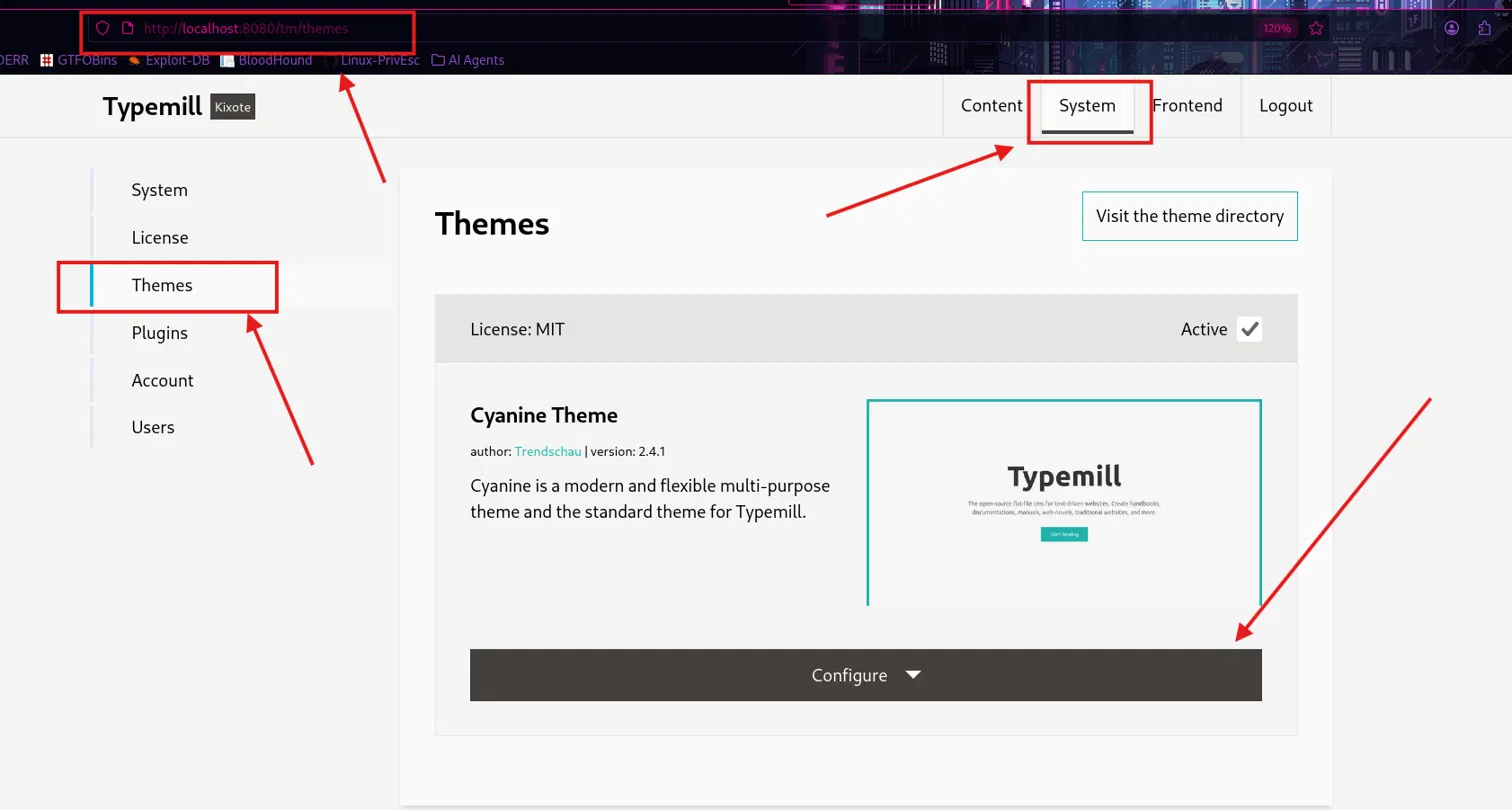Click the Typemill logo text
The height and width of the screenshot is (810, 1512).
click(152, 106)
